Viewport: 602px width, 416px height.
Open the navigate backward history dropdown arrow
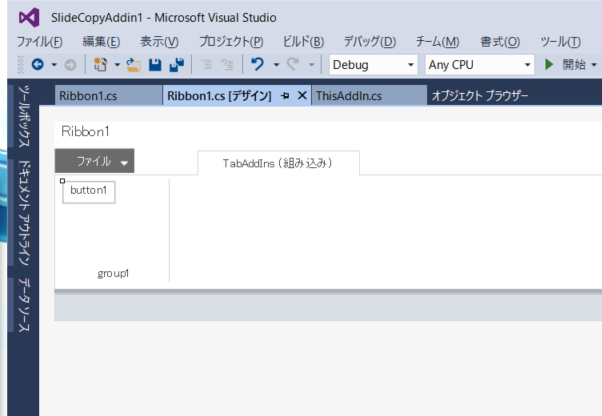tap(54, 64)
